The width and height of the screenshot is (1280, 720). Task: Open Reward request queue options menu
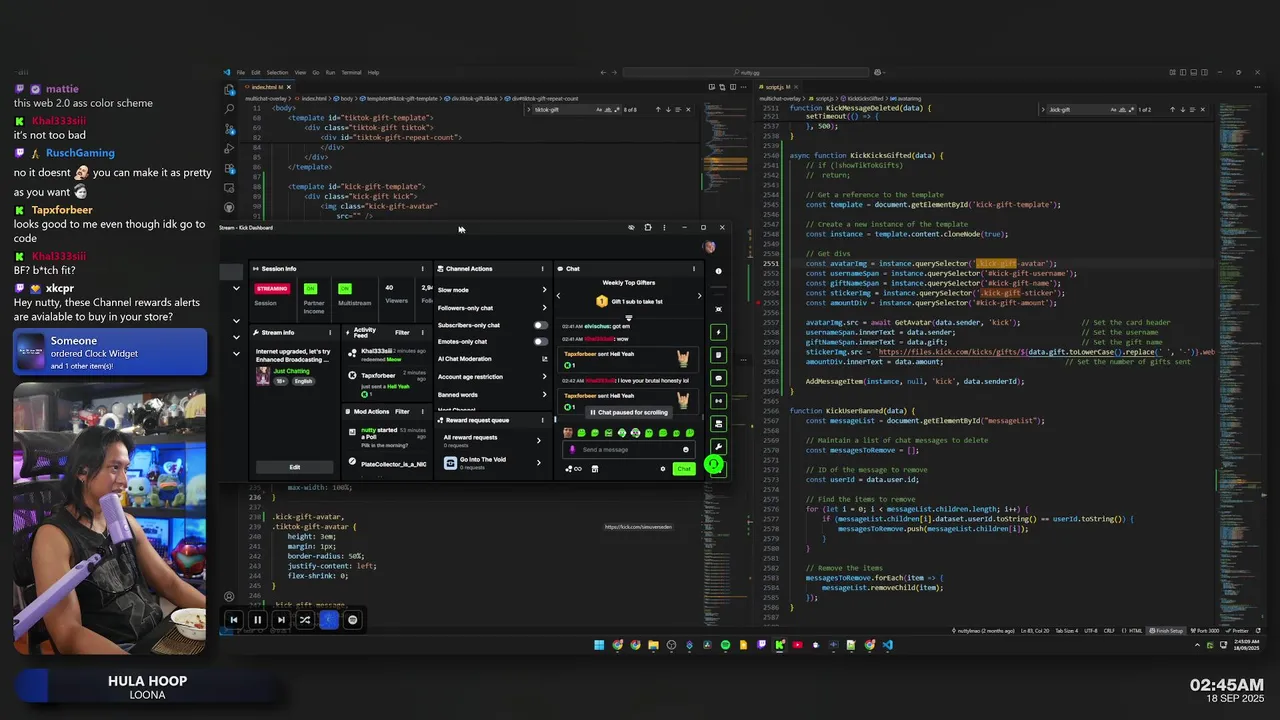[x=543, y=420]
